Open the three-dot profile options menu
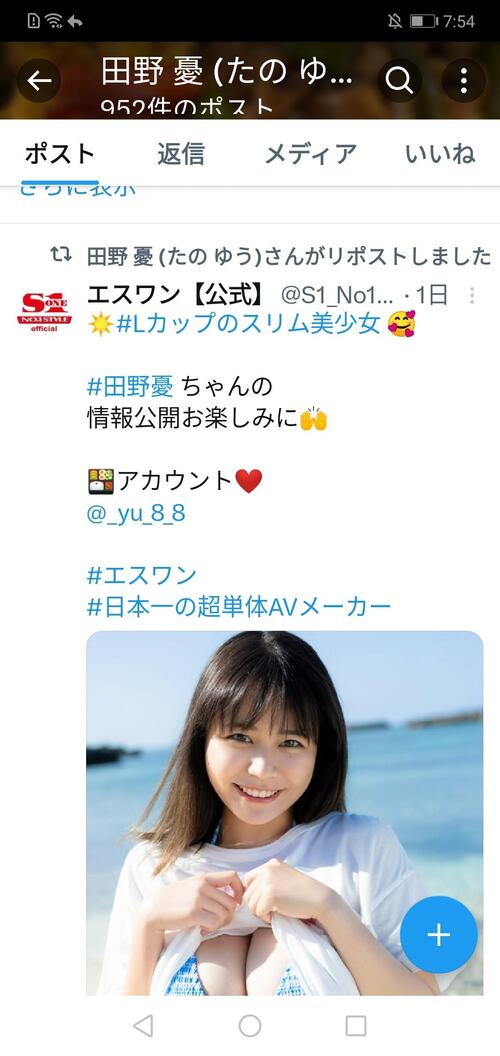 (464, 81)
